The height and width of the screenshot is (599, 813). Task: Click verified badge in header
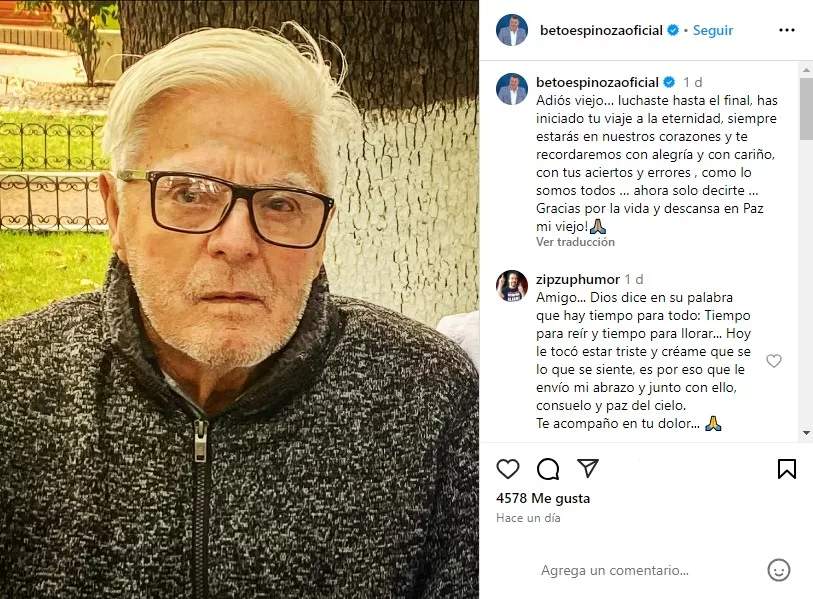[673, 30]
